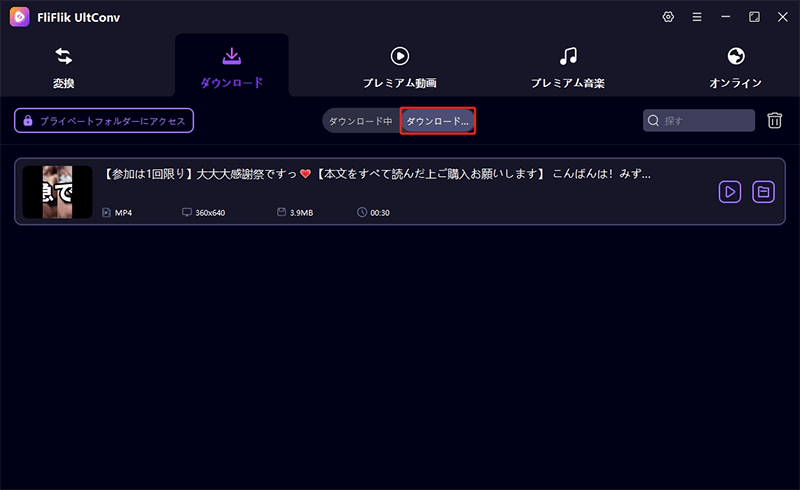Open the プレミアム動画 tab

click(x=399, y=66)
